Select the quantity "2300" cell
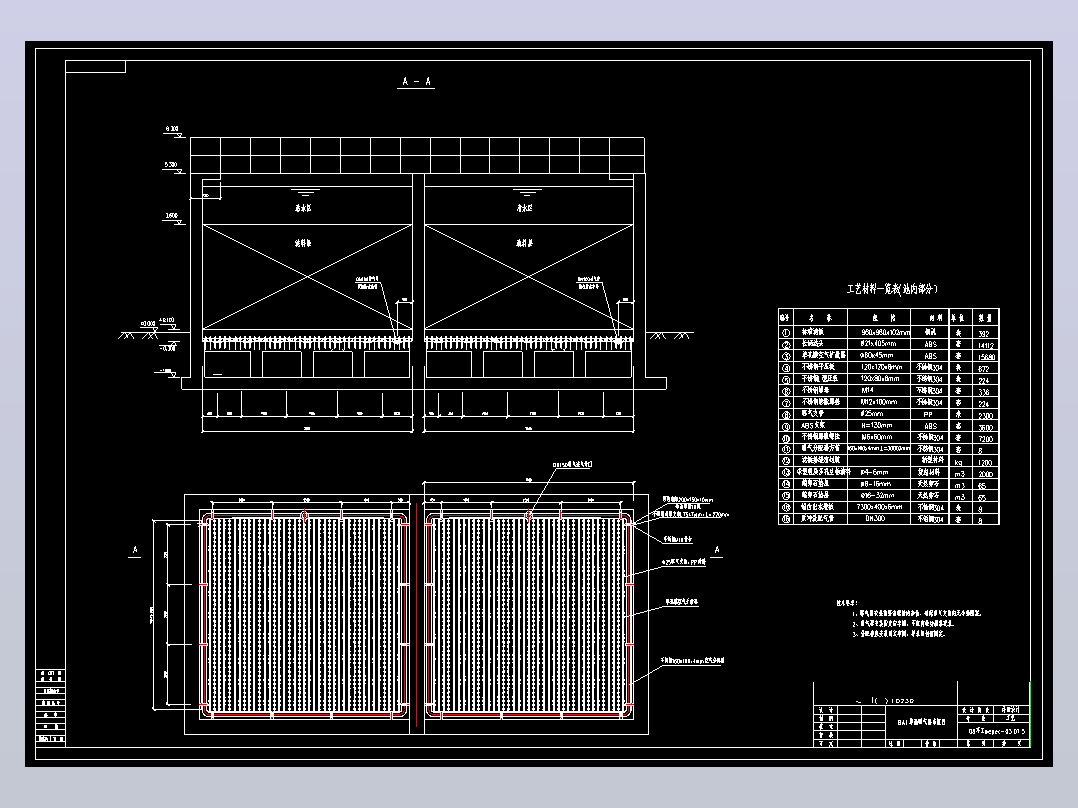Screen dimensions: 1078x808 [984, 415]
